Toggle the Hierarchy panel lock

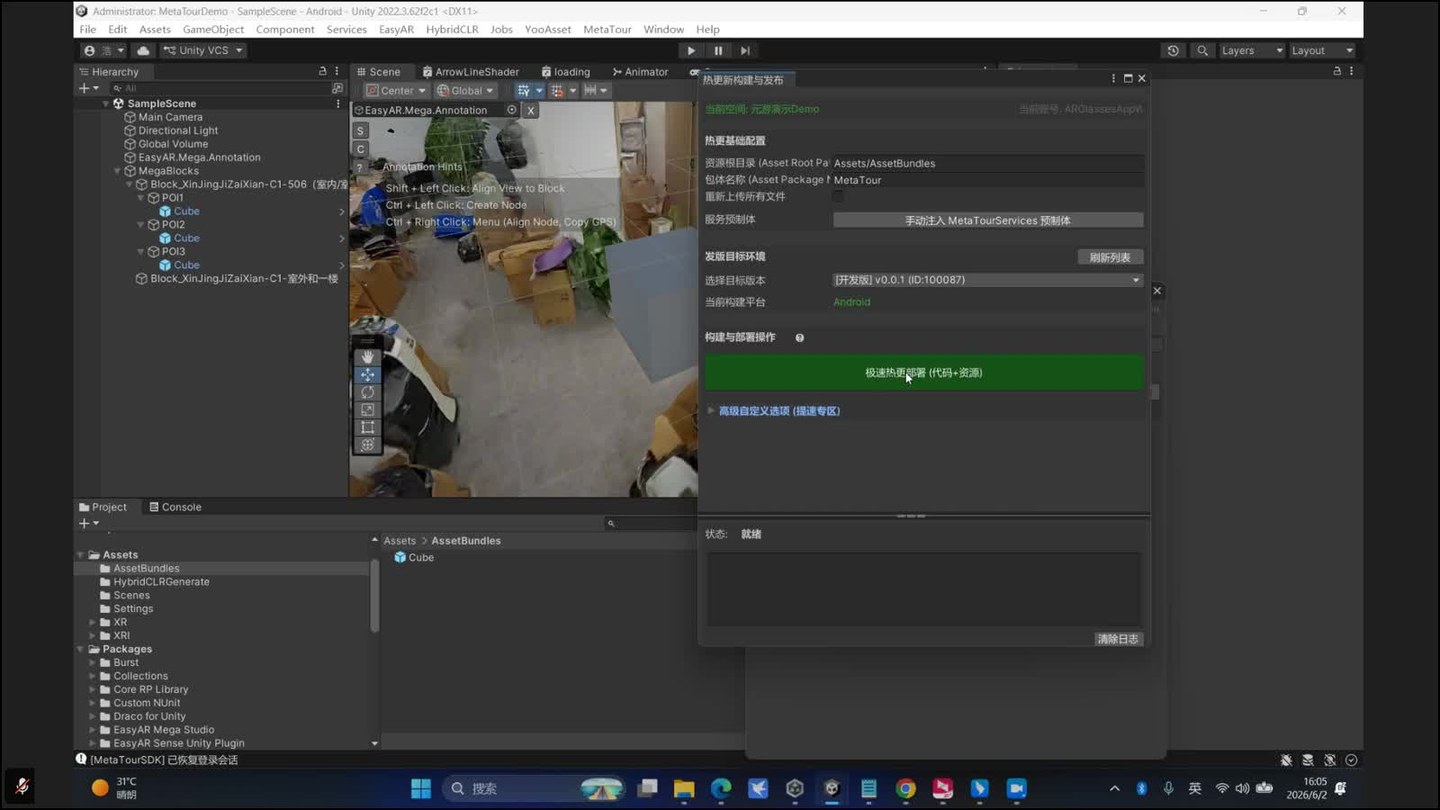click(x=322, y=72)
